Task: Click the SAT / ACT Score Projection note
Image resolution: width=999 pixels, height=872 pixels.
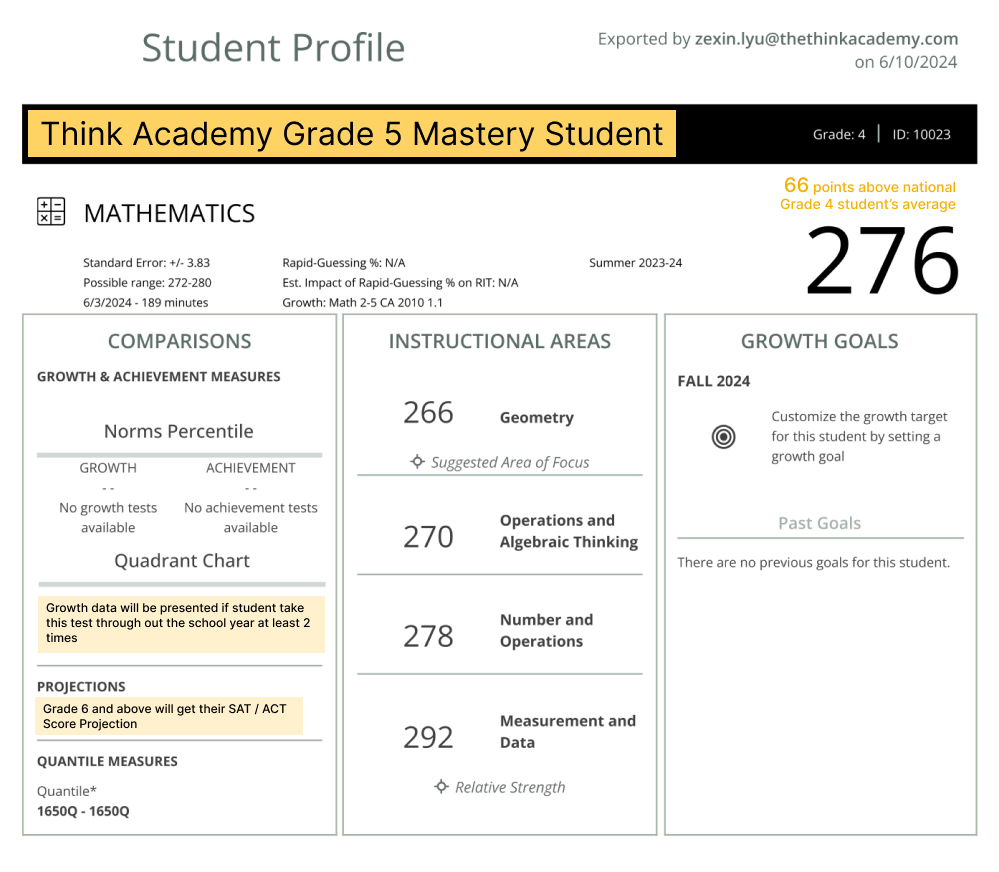Action: 169,716
